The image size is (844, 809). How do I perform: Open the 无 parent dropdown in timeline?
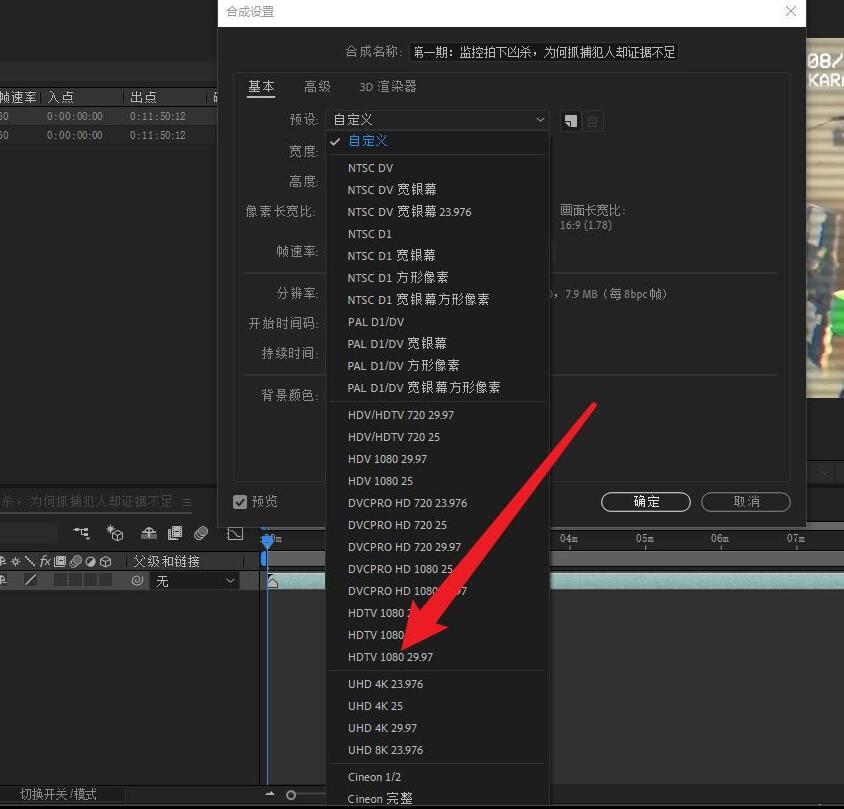tap(197, 581)
